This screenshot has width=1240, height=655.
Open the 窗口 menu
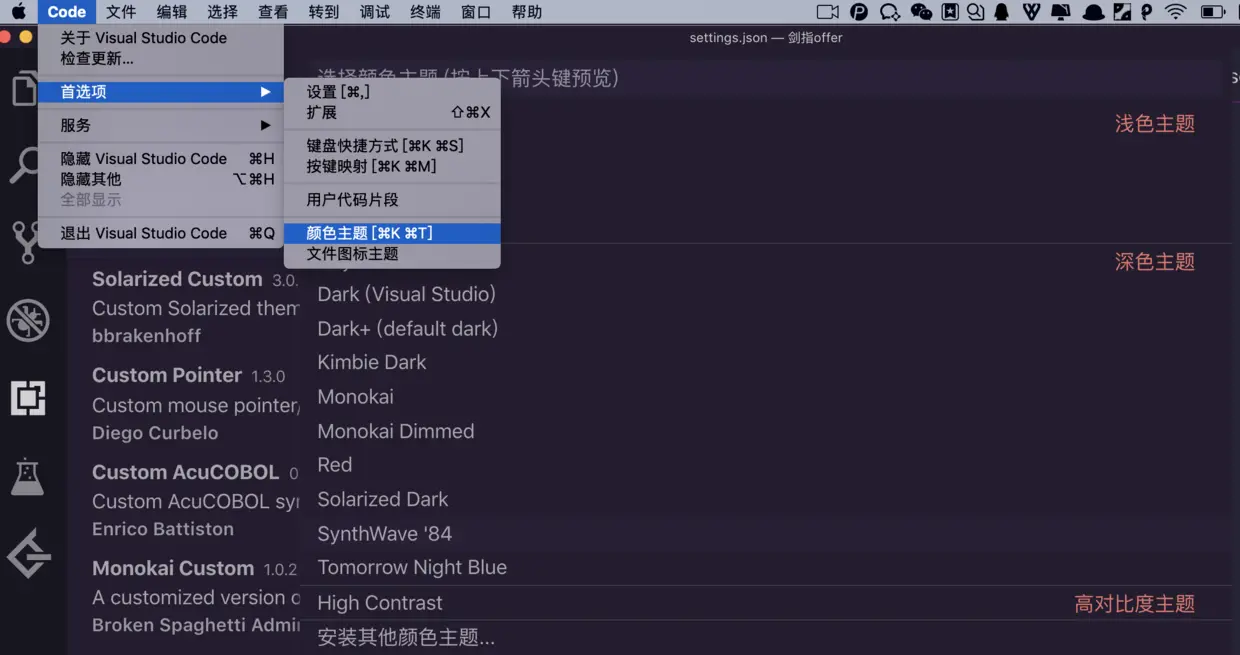point(476,12)
